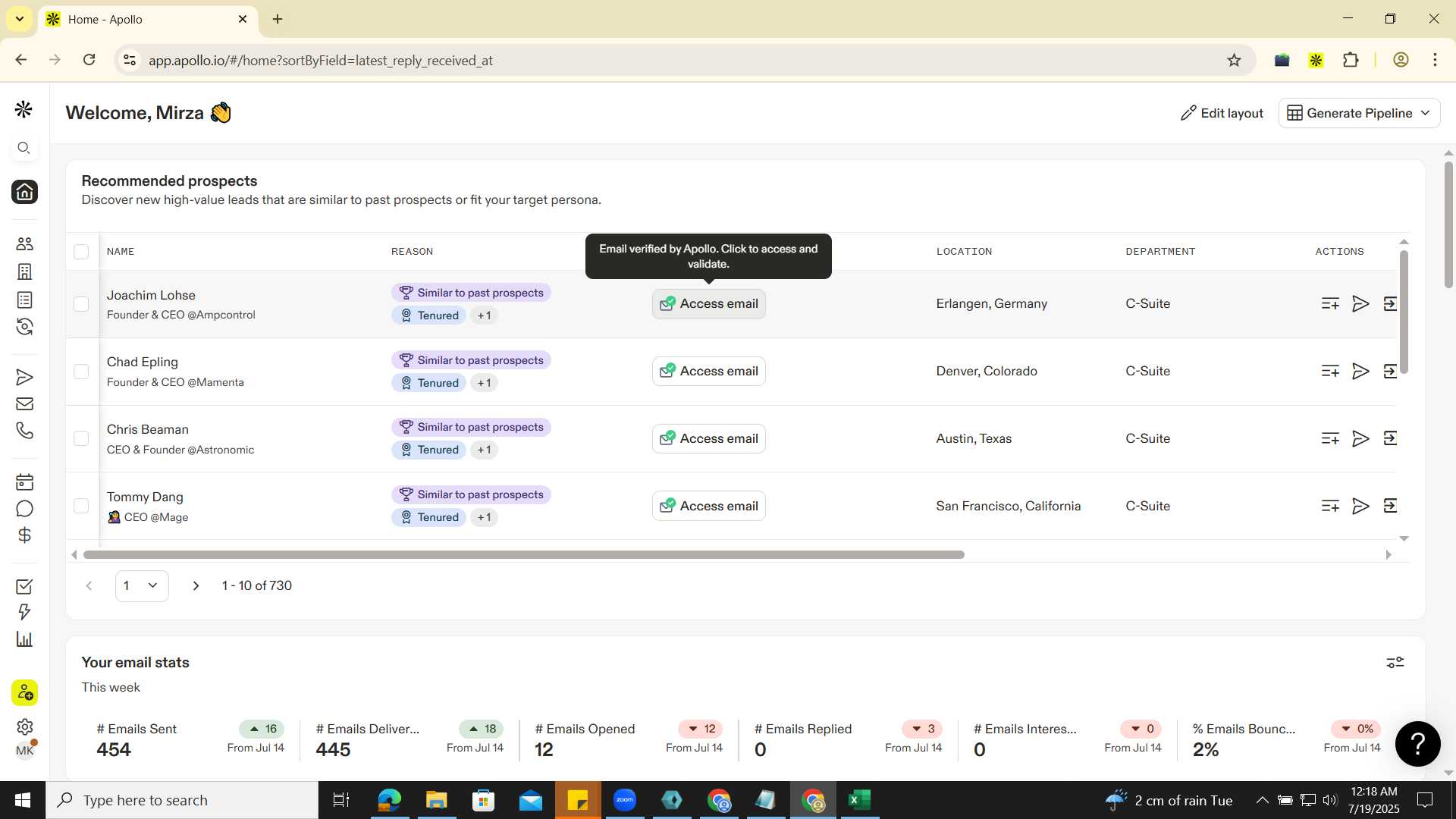
Task: Toggle the select-all checkbox in table header
Action: click(x=81, y=252)
